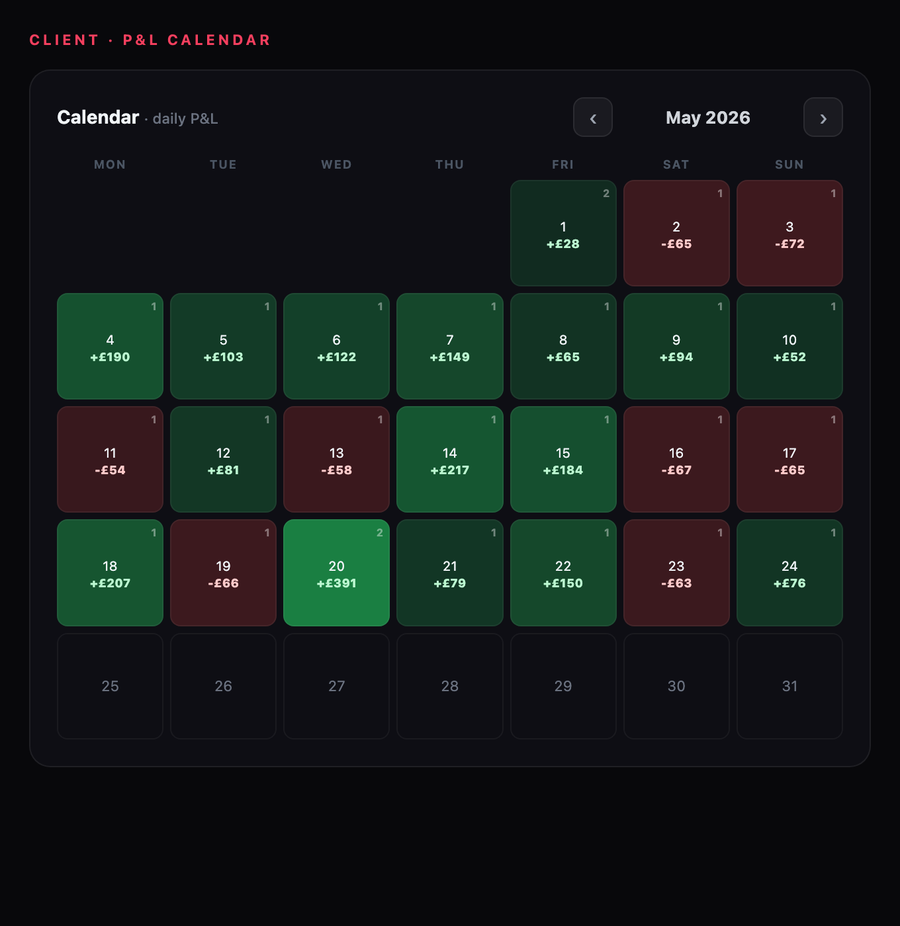Open day 17 loss of -£65
900x926 pixels.
tap(790, 459)
